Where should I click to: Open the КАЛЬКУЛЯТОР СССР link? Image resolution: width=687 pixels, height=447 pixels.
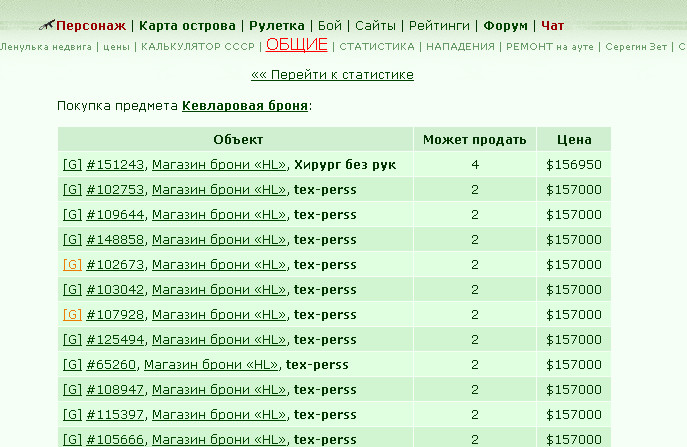pyautogui.click(x=198, y=46)
